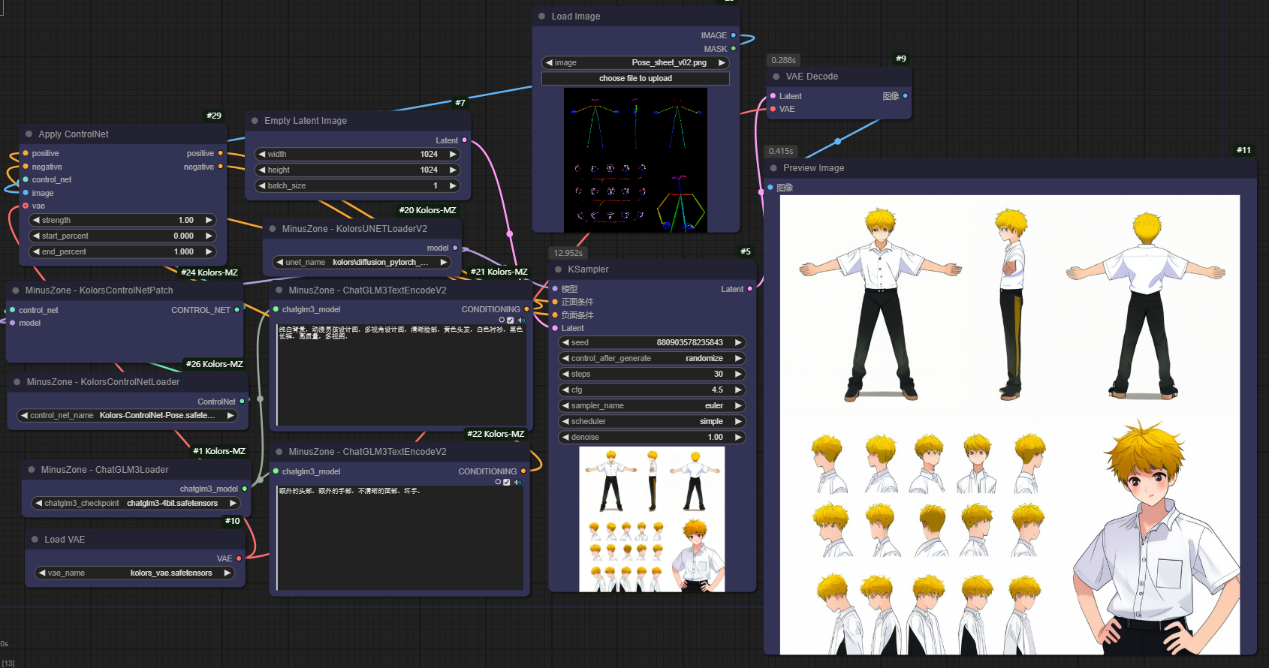Click the IMAGE output socket on Load Image

[x=733, y=36]
